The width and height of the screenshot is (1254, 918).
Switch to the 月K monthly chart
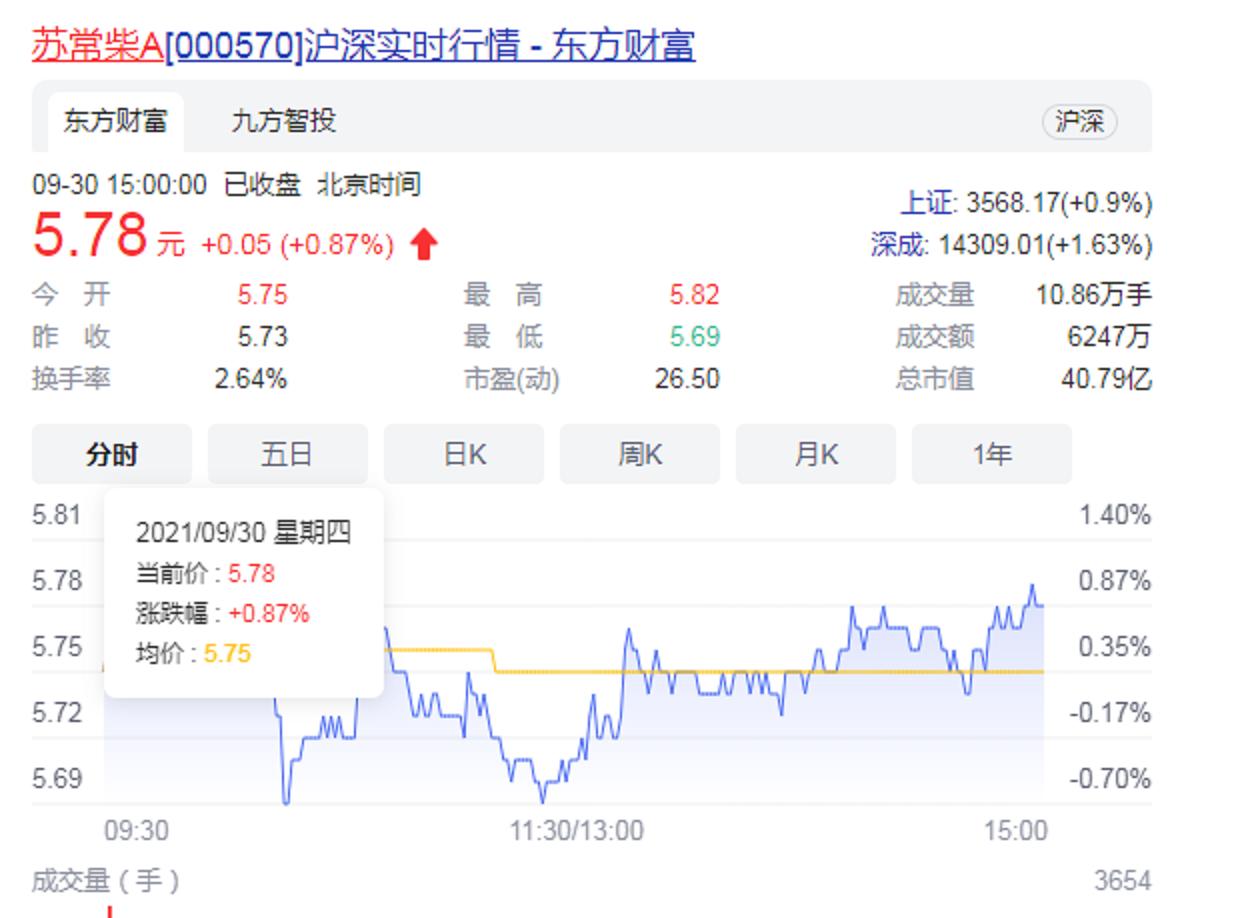815,454
